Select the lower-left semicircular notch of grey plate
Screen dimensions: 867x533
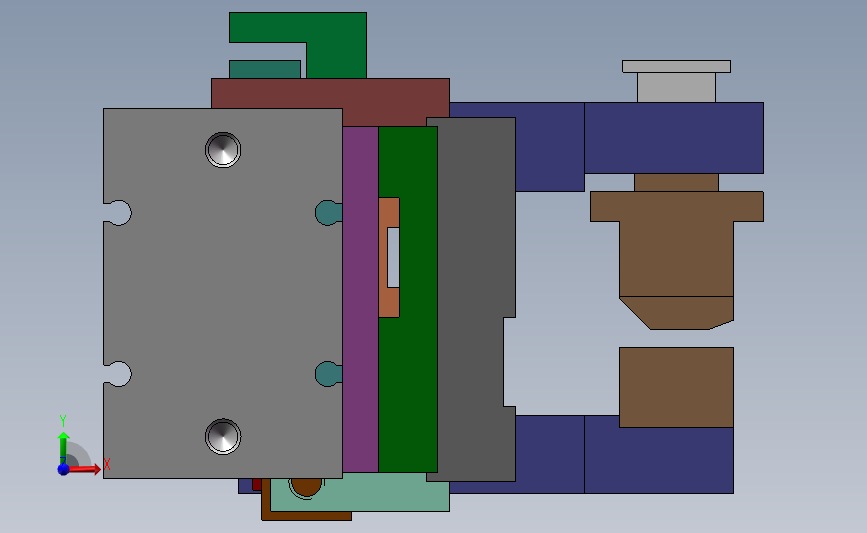tap(118, 374)
